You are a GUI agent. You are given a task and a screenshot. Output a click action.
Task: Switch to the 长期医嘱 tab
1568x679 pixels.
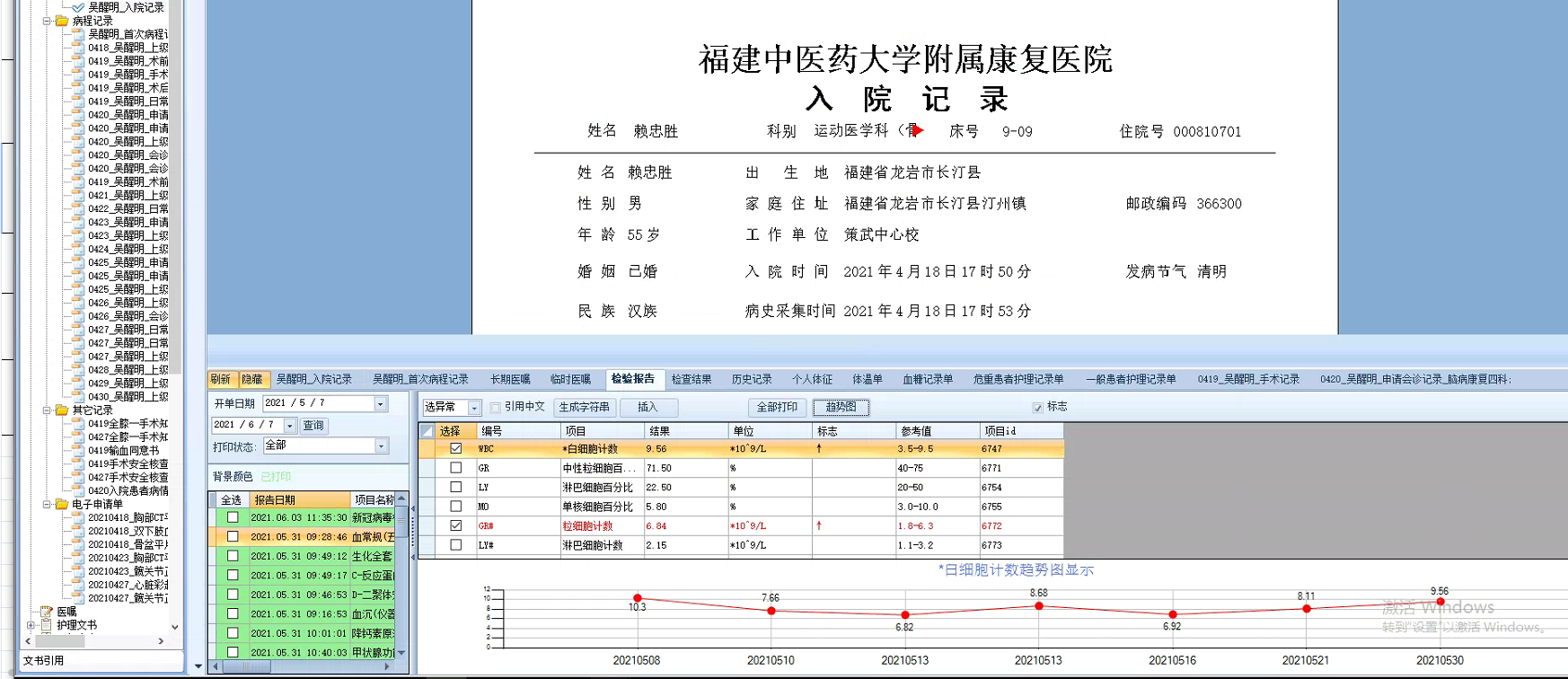(510, 379)
